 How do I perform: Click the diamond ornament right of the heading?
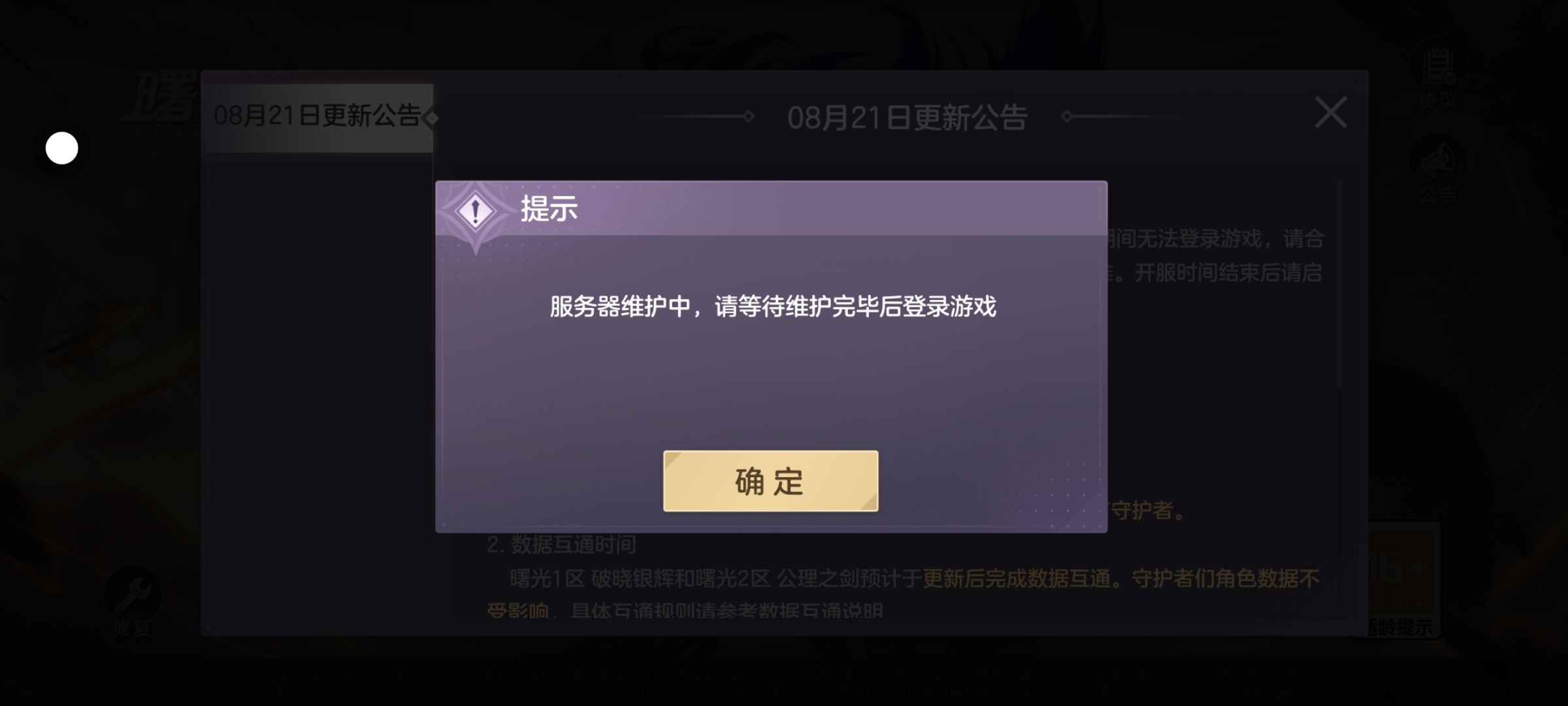(x=1067, y=116)
